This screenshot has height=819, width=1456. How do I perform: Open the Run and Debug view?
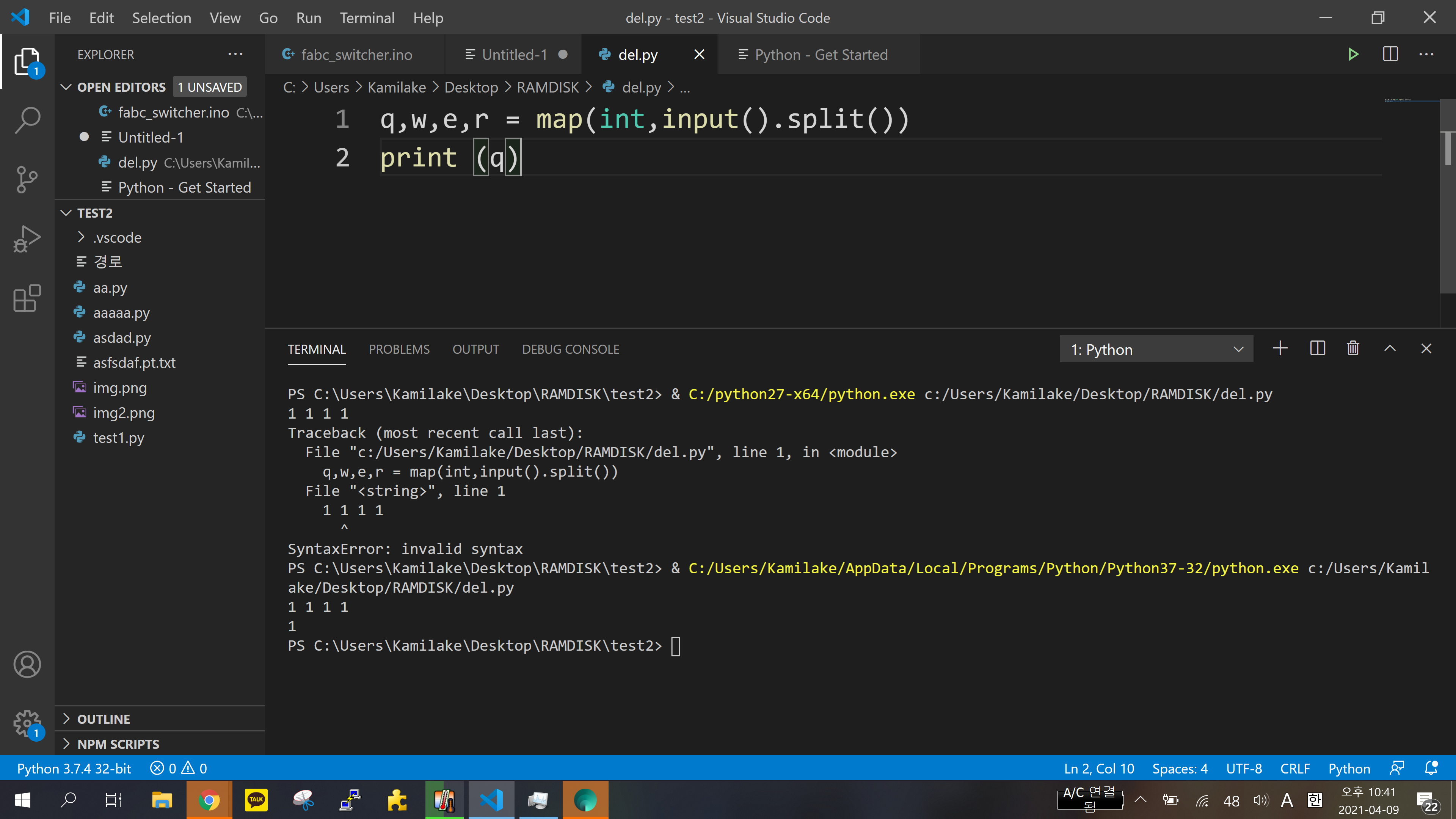point(27,239)
